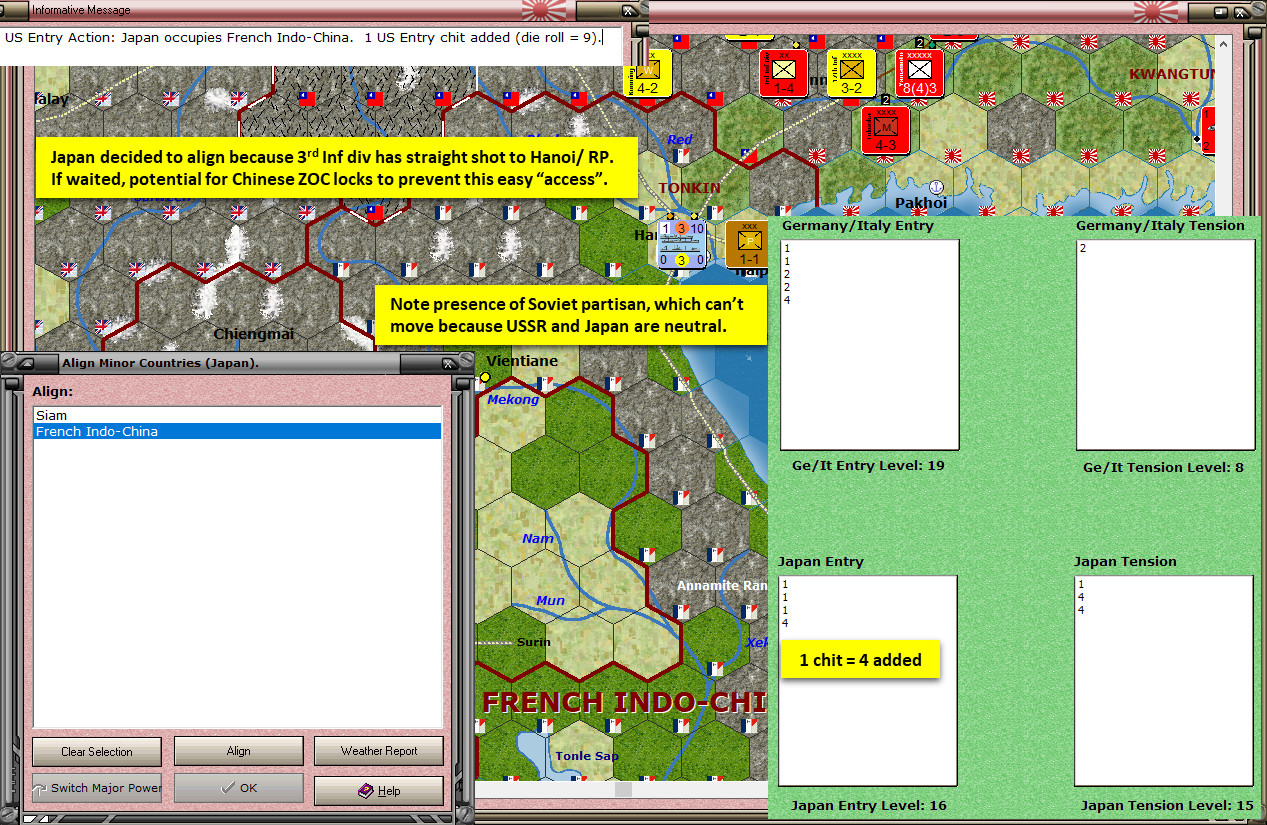Click the Align button

pyautogui.click(x=238, y=751)
